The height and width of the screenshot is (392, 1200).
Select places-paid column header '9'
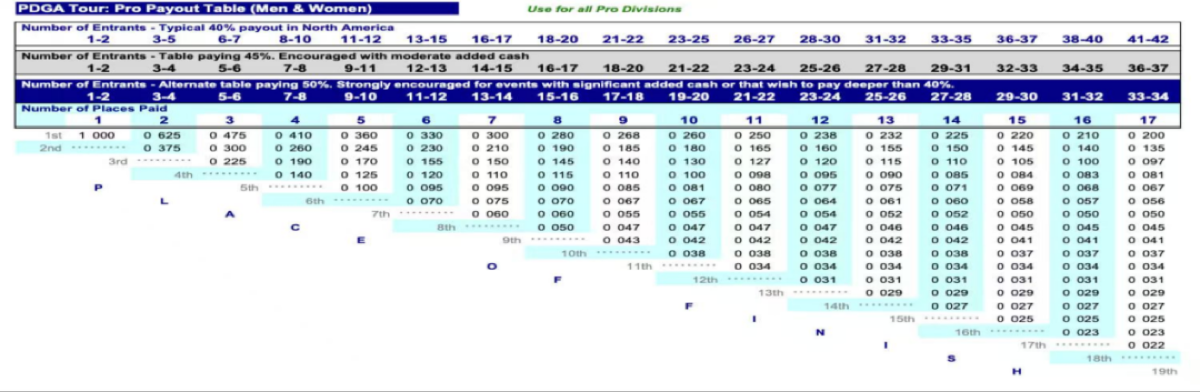tap(622, 120)
